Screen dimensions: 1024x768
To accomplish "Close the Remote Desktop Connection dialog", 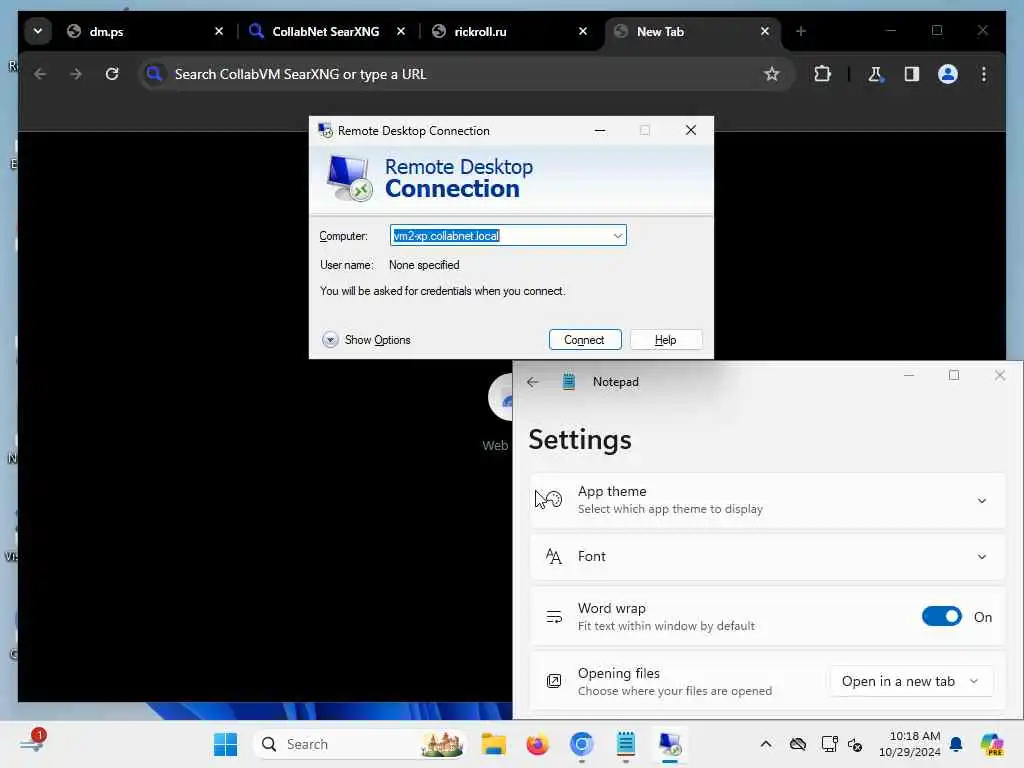I will (x=691, y=130).
